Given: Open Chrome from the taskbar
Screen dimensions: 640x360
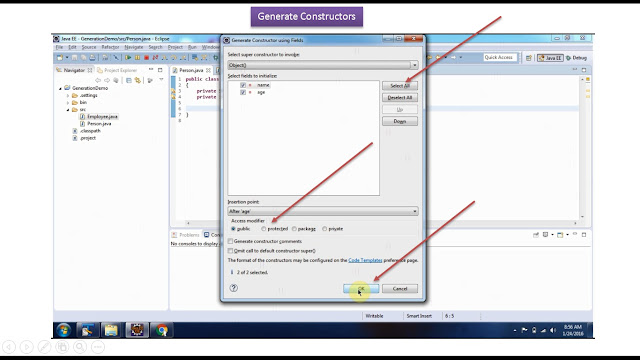Looking at the screenshot, I should 162,330.
